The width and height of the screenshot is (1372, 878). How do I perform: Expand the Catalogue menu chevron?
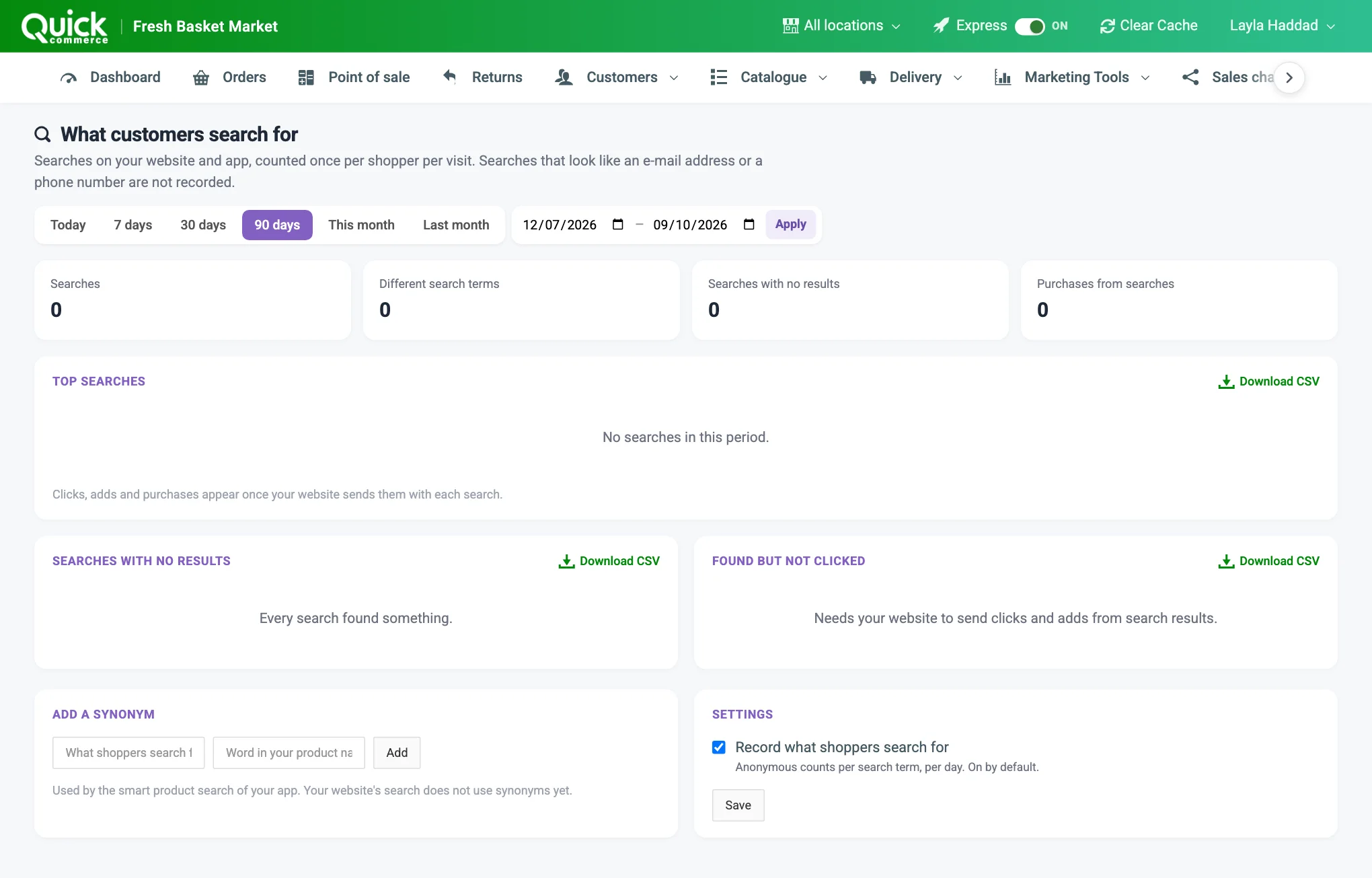tap(823, 78)
